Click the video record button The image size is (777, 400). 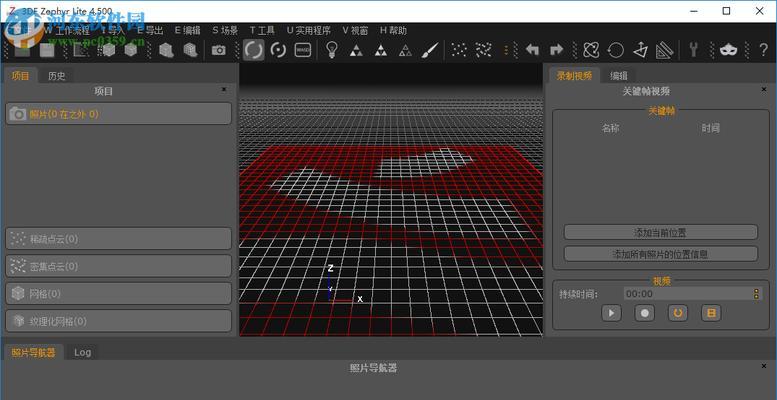click(645, 313)
